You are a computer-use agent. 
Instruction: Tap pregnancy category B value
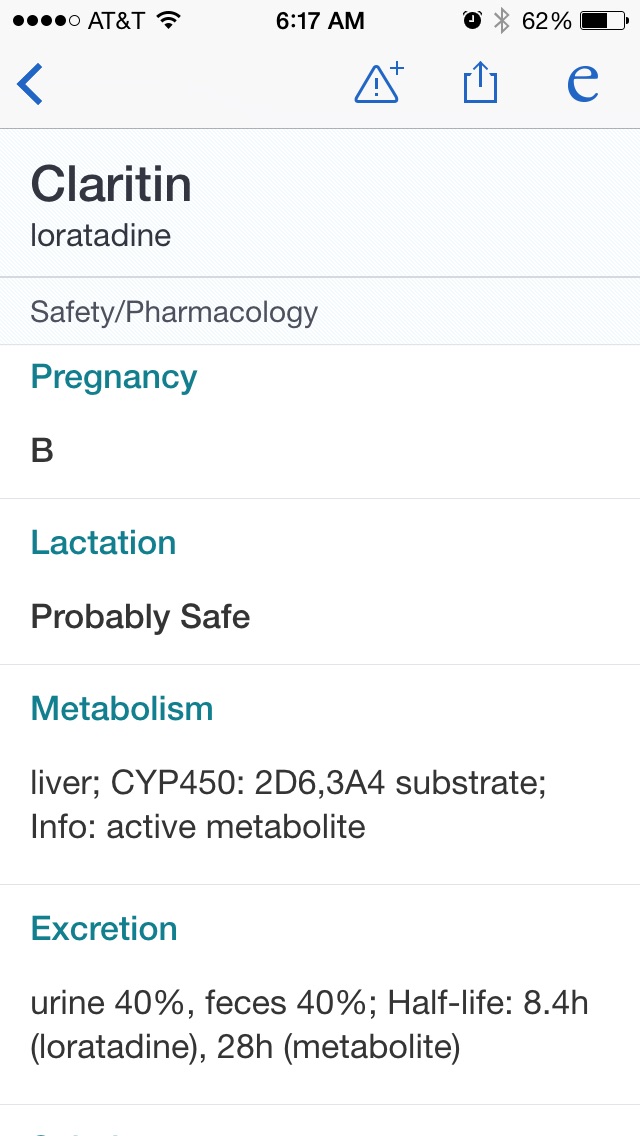click(x=42, y=451)
